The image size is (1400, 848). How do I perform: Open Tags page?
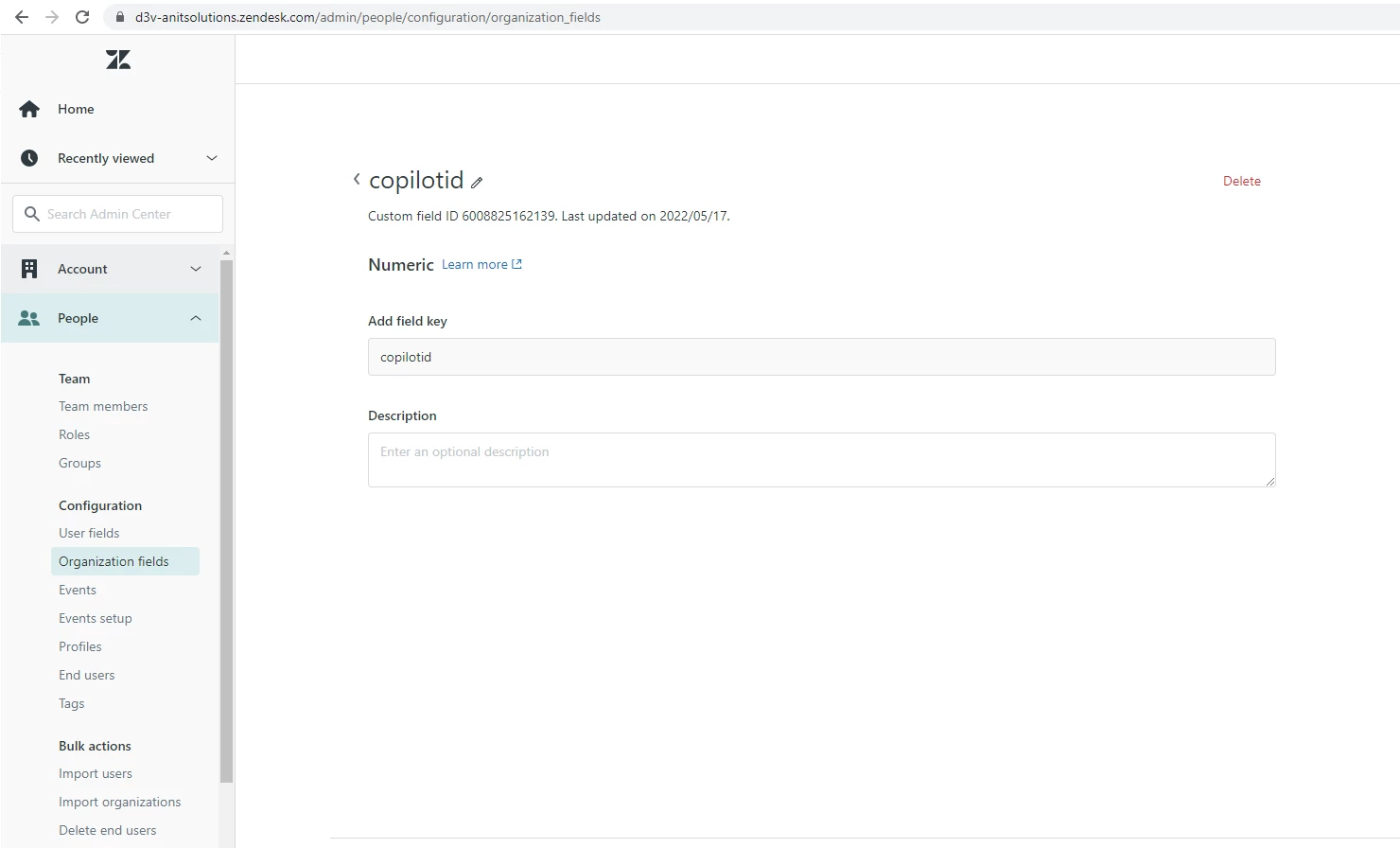point(71,703)
